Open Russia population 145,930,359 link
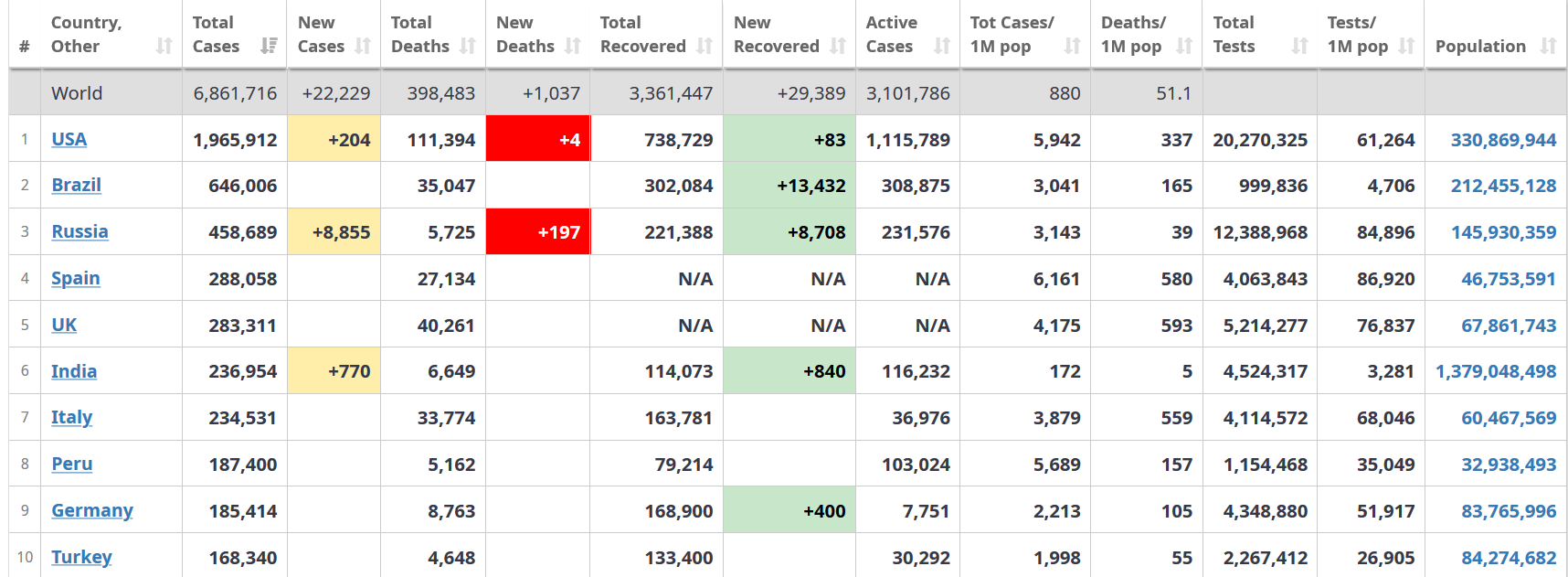The height and width of the screenshot is (577, 1568). tap(1504, 232)
